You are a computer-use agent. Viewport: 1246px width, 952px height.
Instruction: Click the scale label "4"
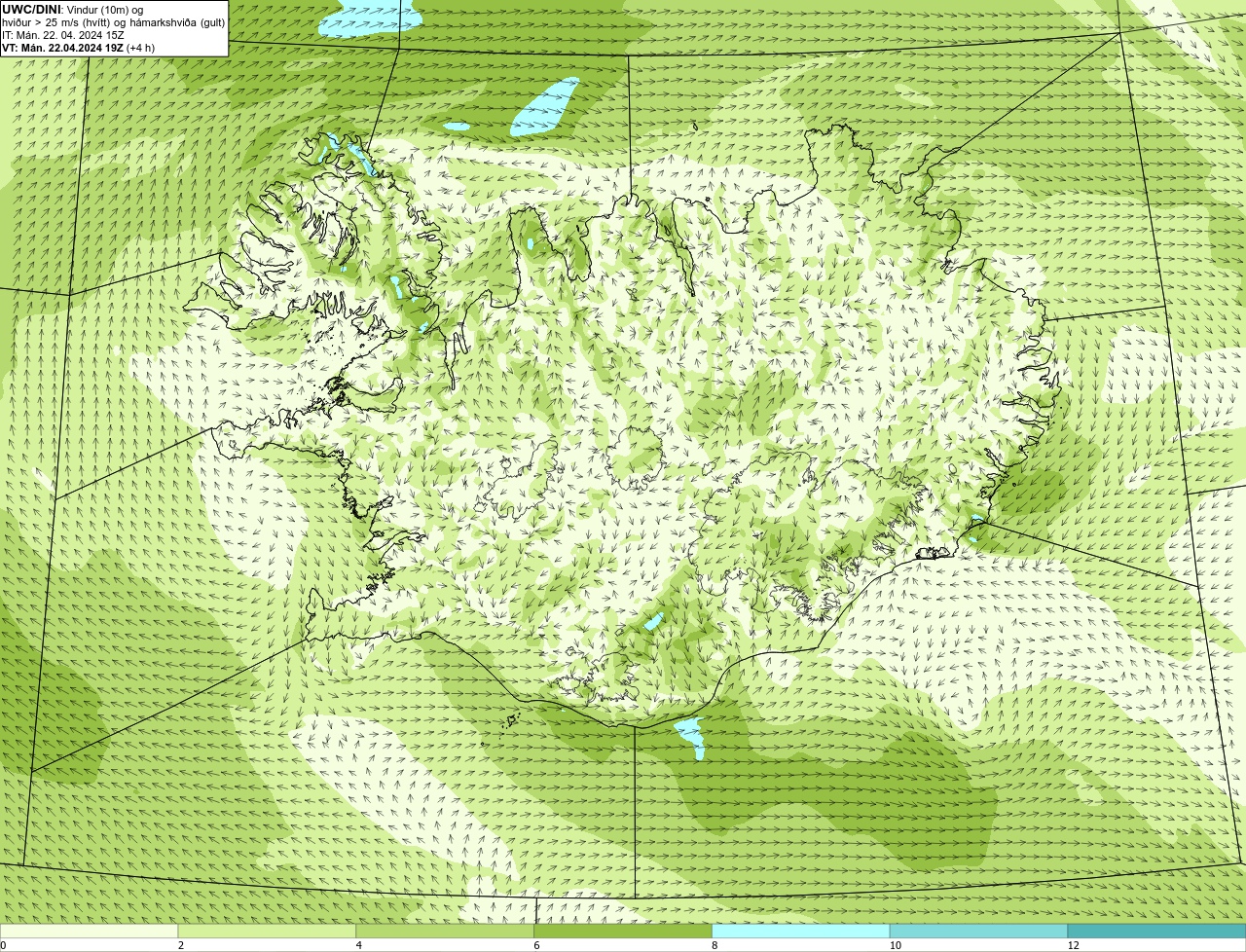coord(359,945)
